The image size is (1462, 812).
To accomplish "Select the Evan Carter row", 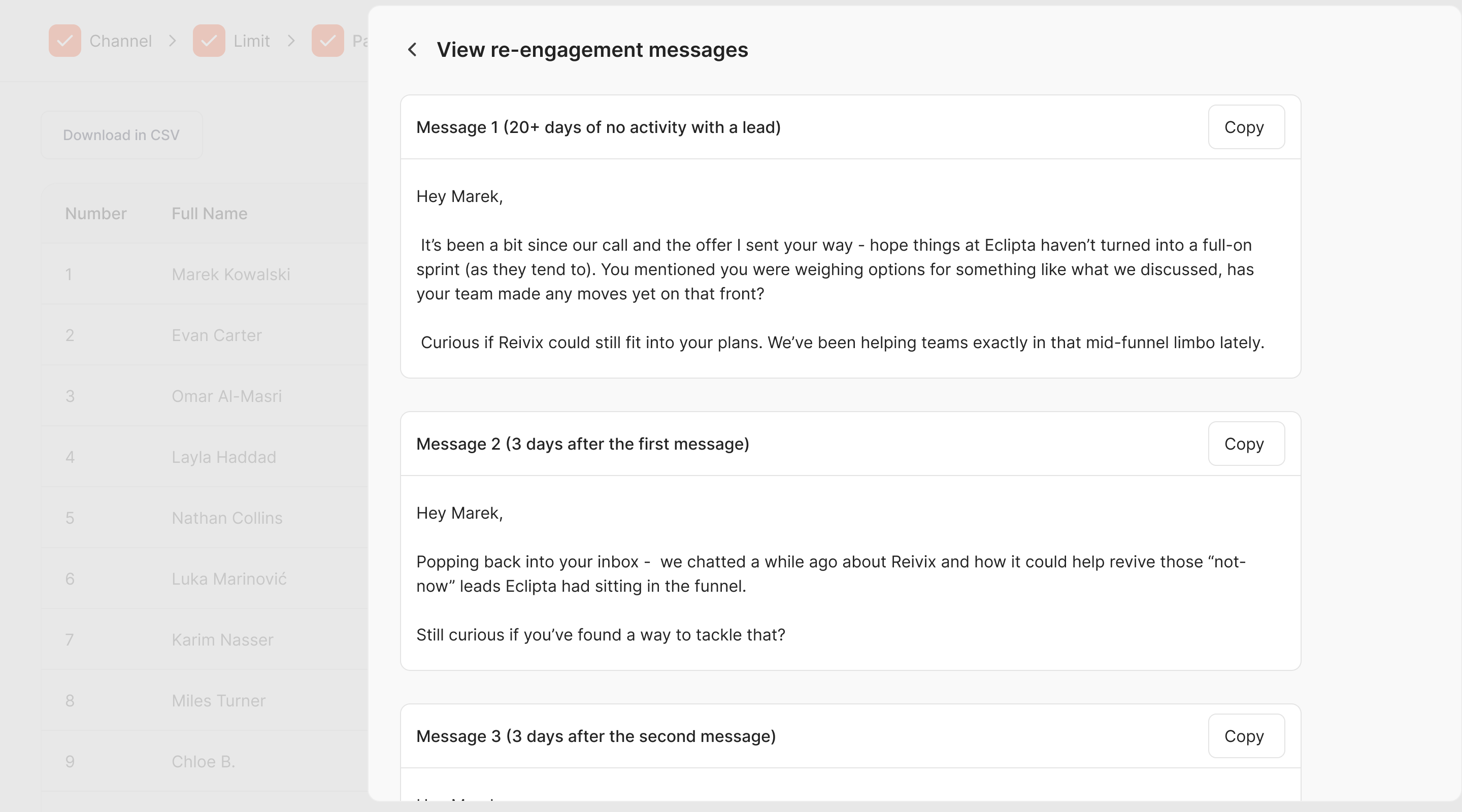I will pos(216,335).
